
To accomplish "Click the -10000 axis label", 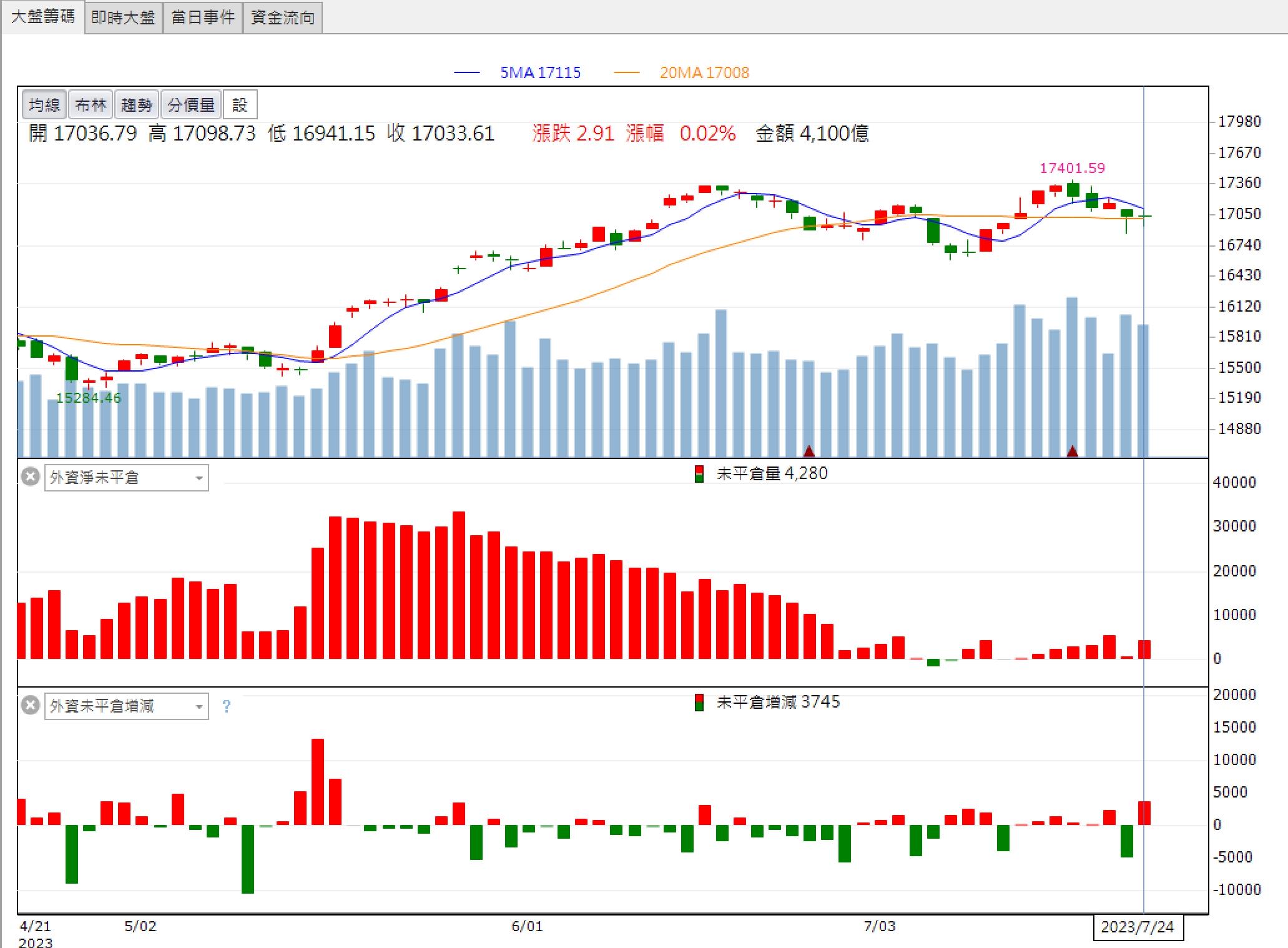I will (1237, 889).
